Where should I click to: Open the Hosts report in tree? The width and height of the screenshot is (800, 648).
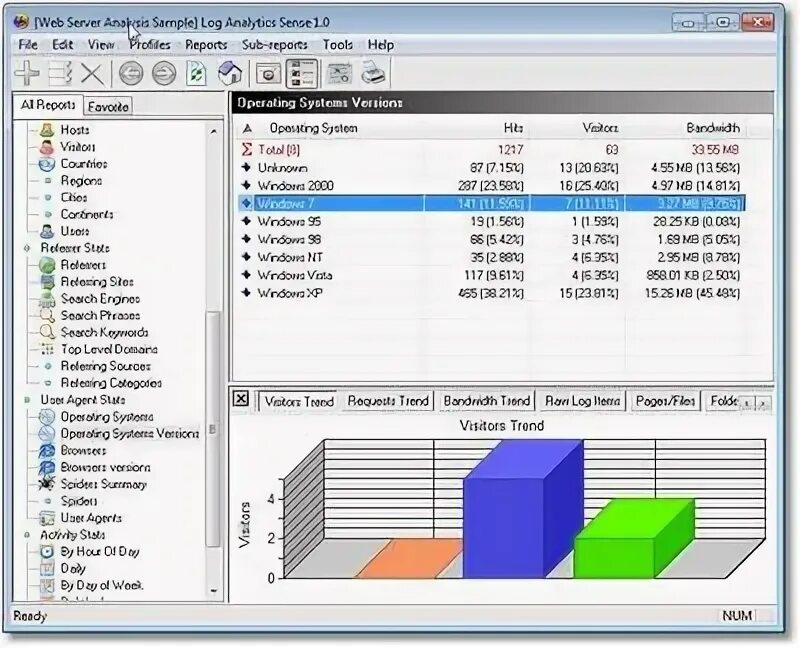[74, 130]
